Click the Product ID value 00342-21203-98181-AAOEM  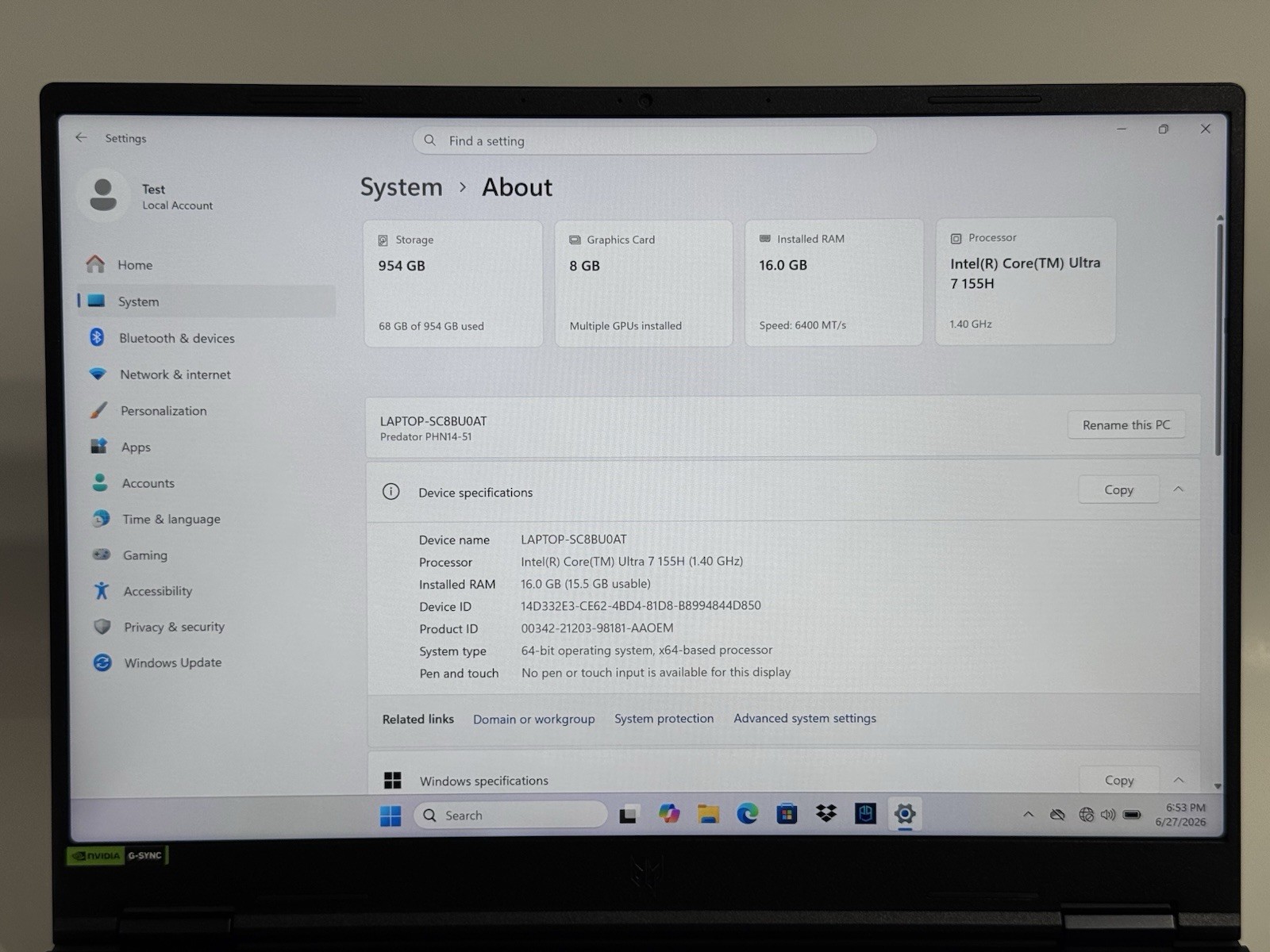(x=597, y=628)
